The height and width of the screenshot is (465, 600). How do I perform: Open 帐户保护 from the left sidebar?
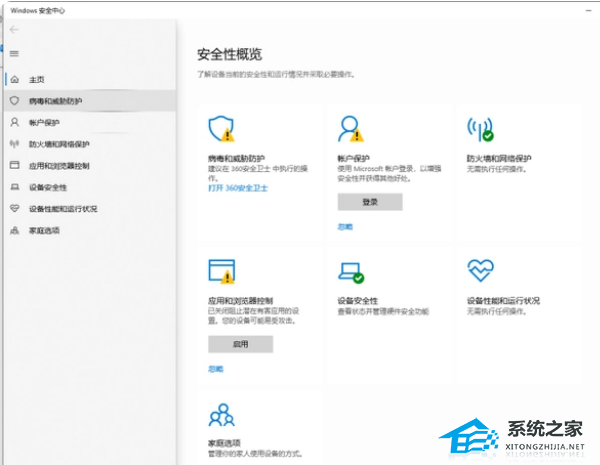44,122
